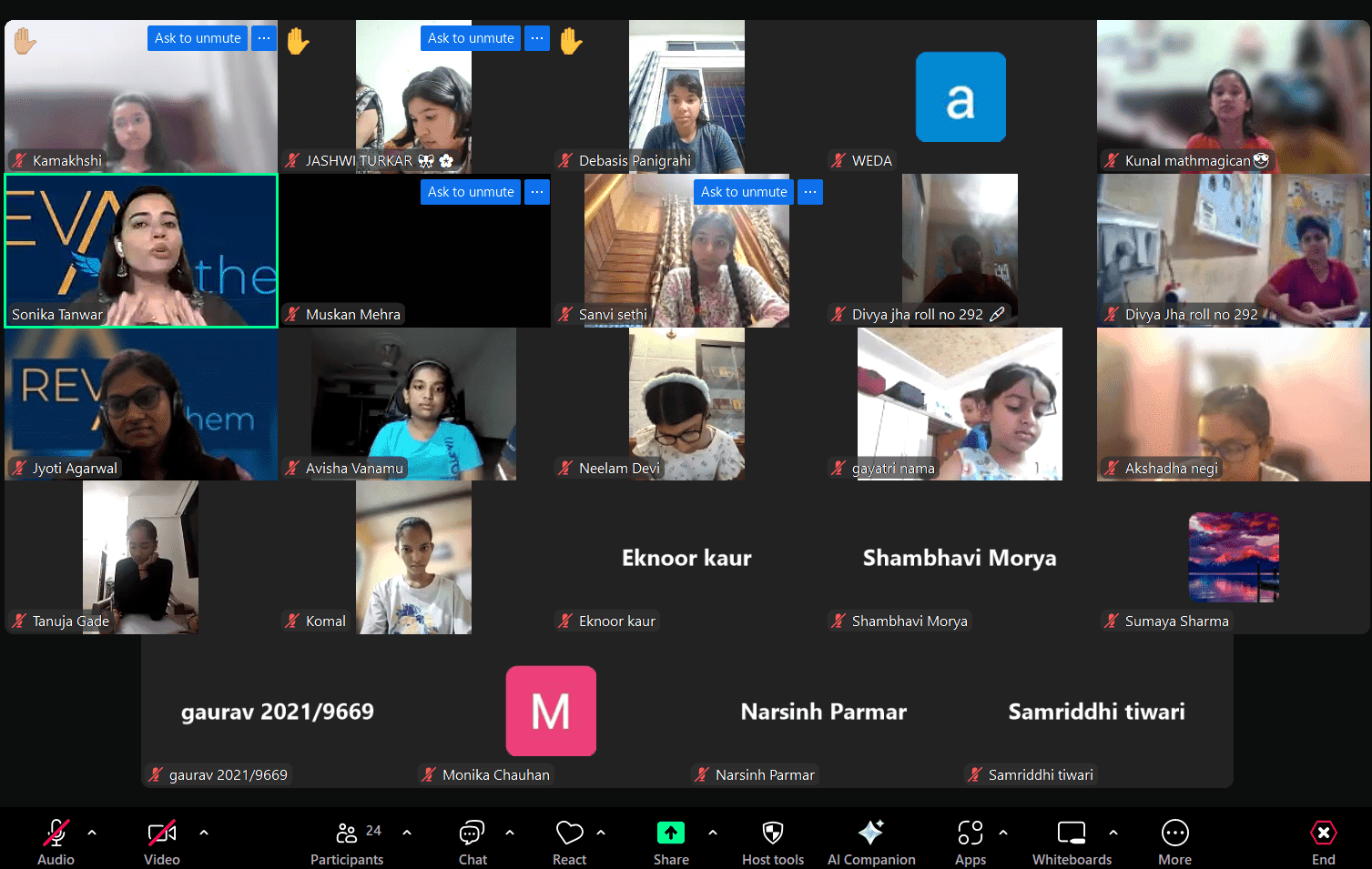Click the Divya Jha roll no 292 label

pos(1191,315)
